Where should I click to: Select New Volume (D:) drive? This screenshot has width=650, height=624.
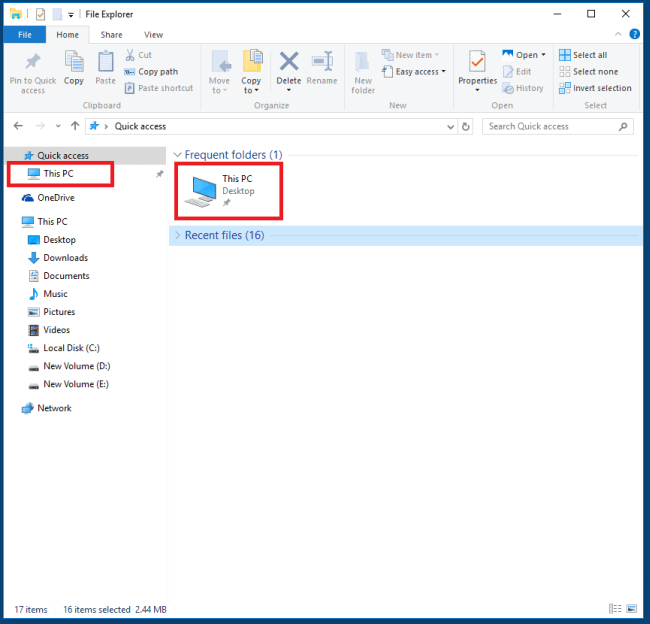coord(69,366)
